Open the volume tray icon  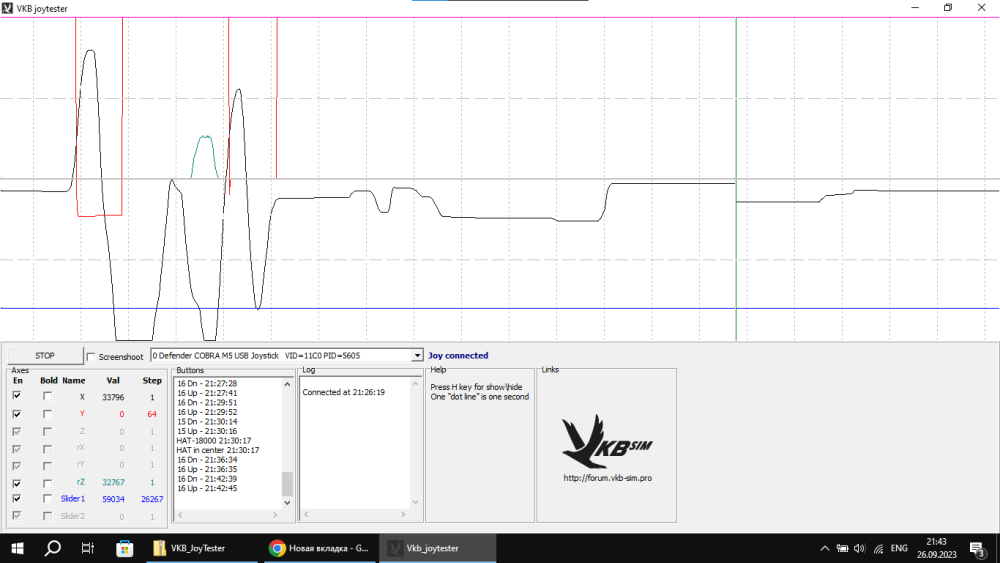coord(860,548)
